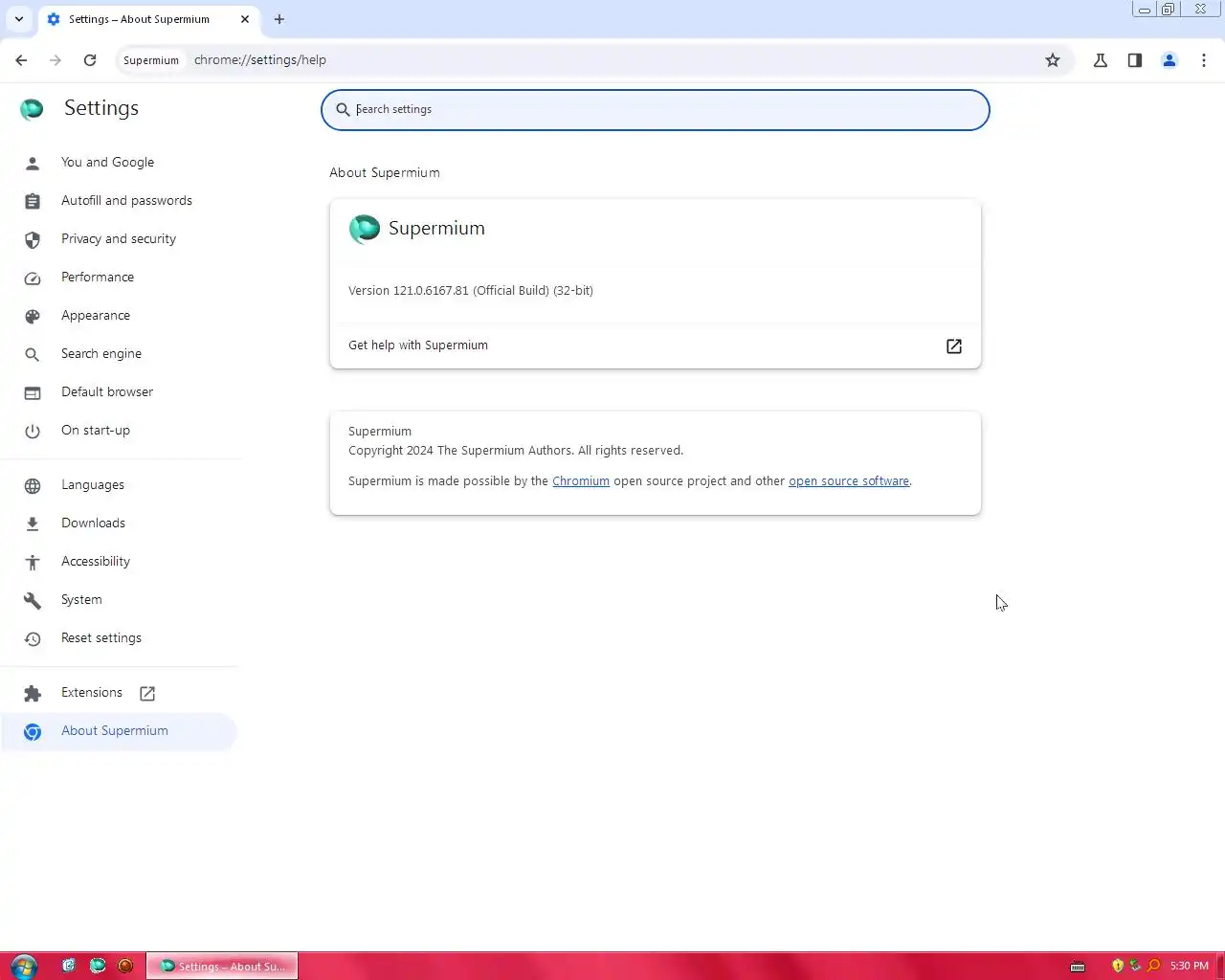Click Get help with Supermium

[656, 345]
